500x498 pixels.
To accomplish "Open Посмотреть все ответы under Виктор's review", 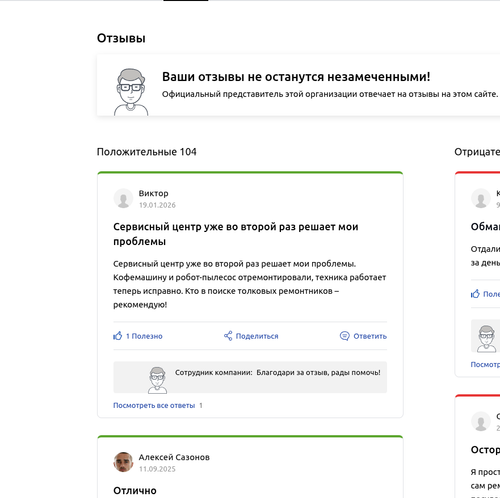I will click(x=154, y=405).
